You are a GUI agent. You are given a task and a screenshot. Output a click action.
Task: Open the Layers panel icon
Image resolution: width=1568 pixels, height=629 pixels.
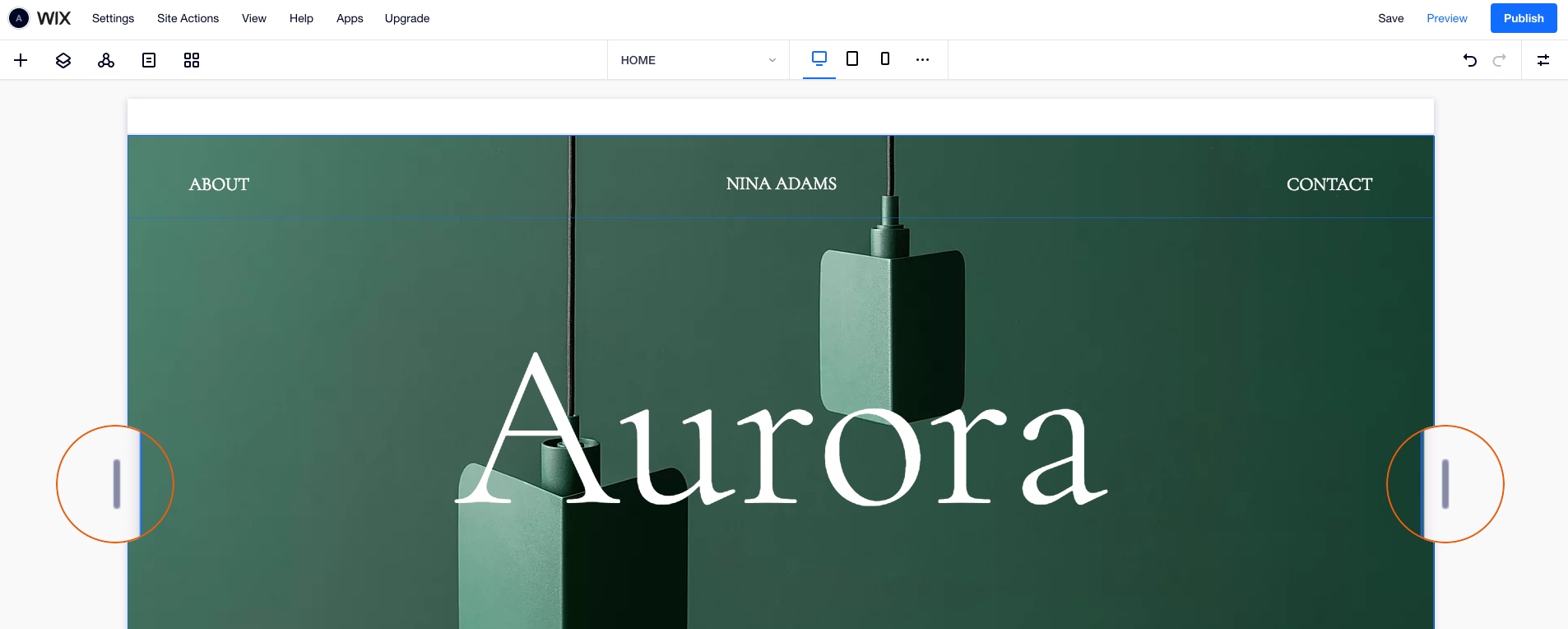point(63,60)
